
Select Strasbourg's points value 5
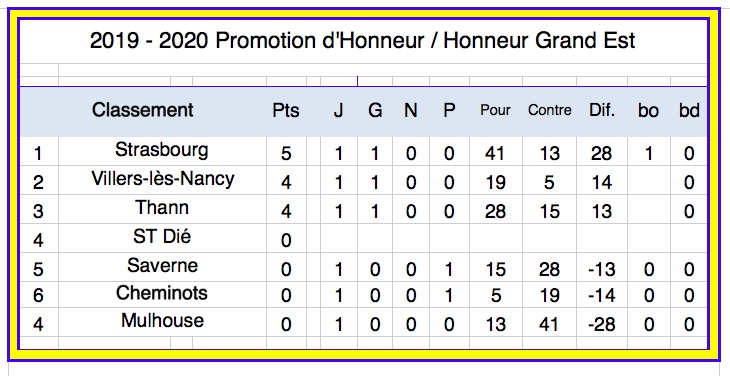286,154
